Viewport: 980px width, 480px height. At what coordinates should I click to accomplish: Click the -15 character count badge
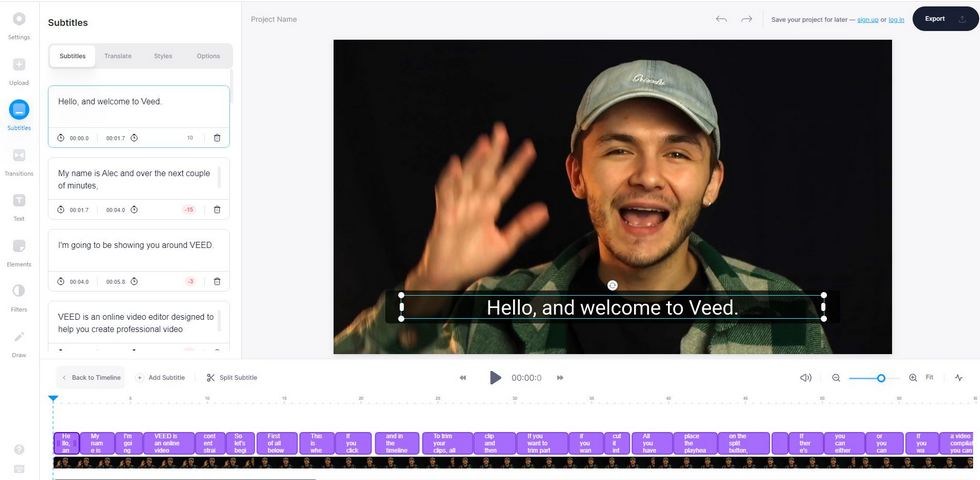[x=189, y=210]
